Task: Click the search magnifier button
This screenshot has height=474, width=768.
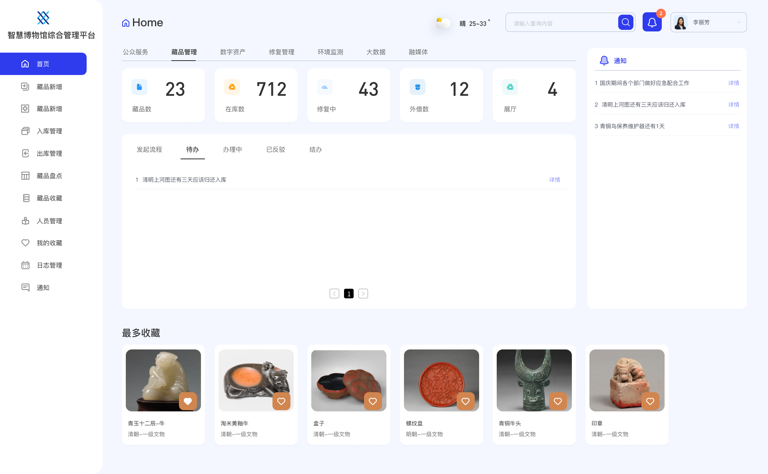Action: tap(625, 22)
